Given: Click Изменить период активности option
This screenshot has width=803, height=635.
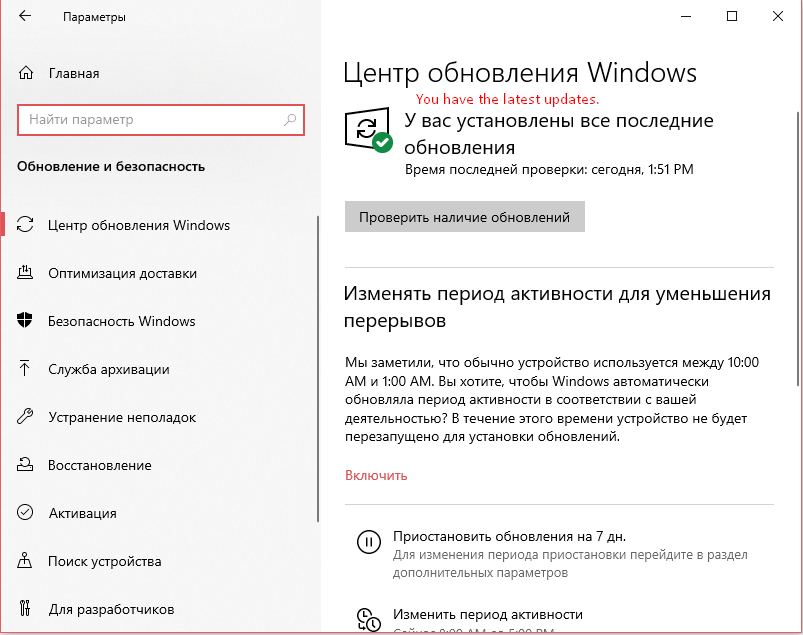Looking at the screenshot, I should click(x=488, y=614).
